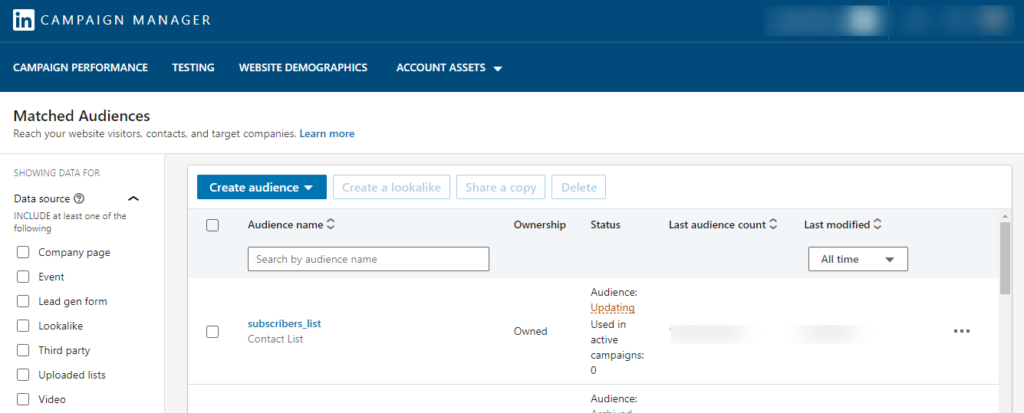Open the Website Demographics tab
Image resolution: width=1024 pixels, height=413 pixels.
[303, 68]
